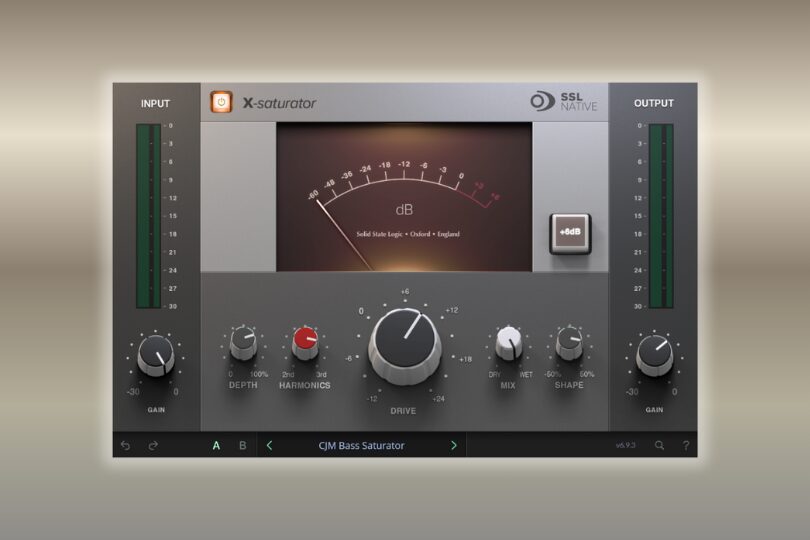Click the redo arrow icon

coord(153,445)
